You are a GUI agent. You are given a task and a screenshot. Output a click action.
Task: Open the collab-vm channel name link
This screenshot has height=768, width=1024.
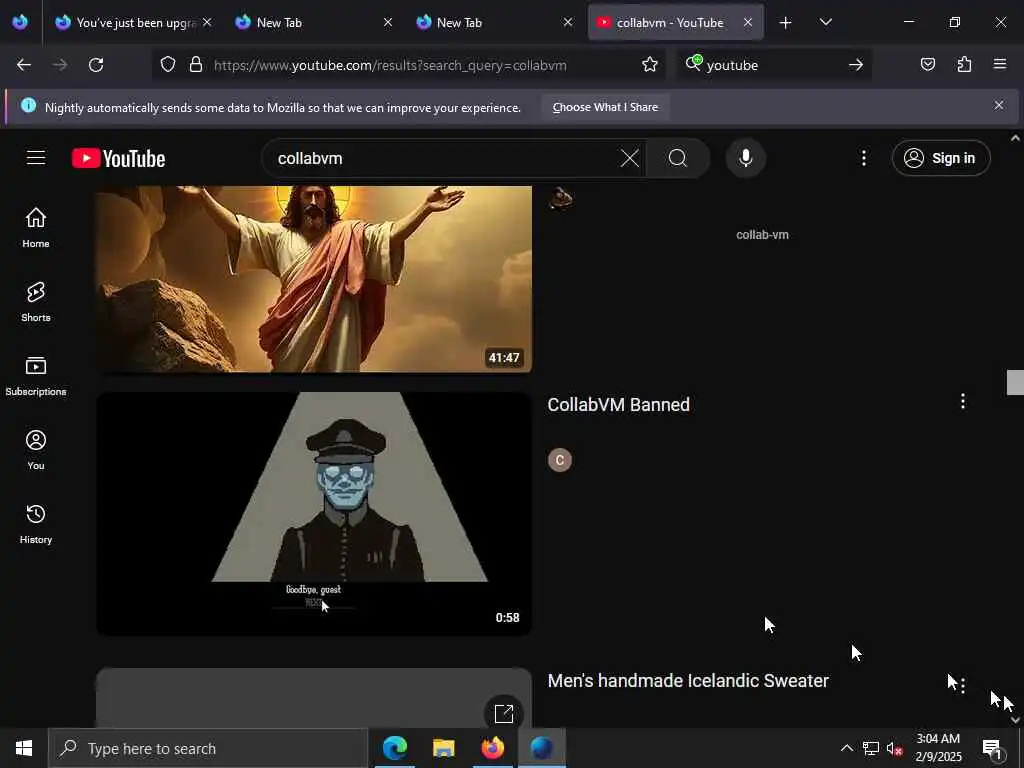pos(762,235)
